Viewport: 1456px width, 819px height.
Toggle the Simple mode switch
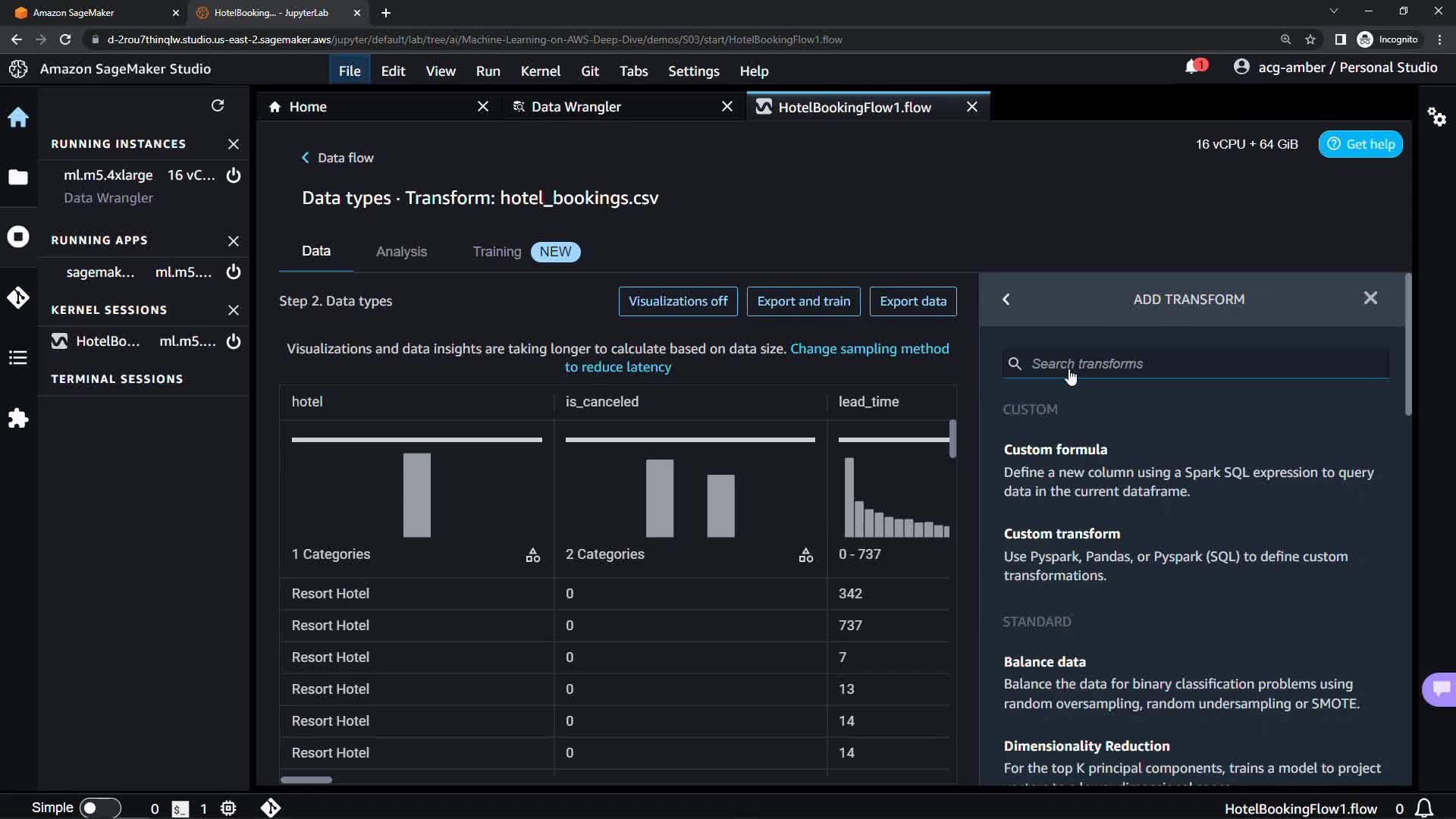coord(100,808)
